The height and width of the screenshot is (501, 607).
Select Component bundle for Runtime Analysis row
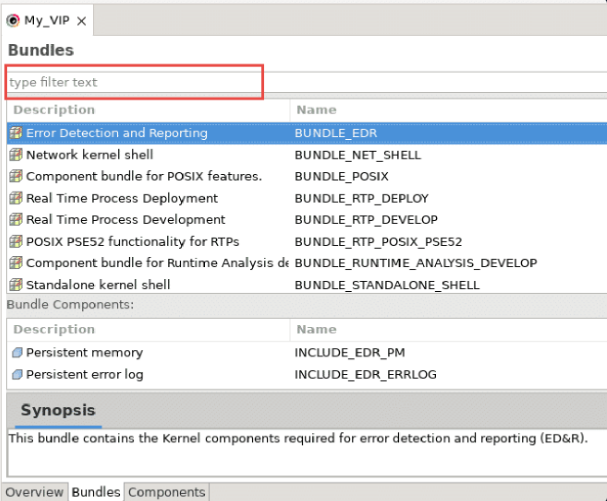coord(307,263)
